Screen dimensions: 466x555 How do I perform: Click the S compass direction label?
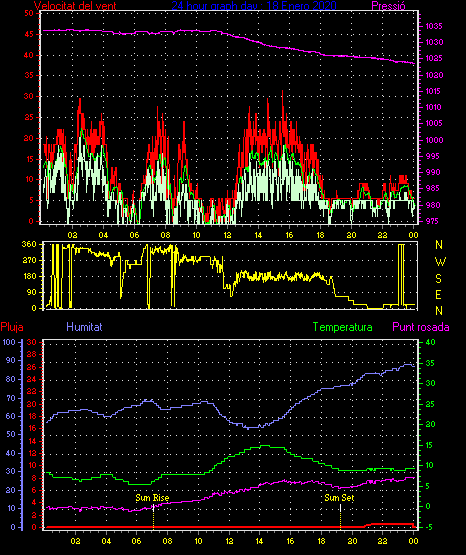point(438,279)
